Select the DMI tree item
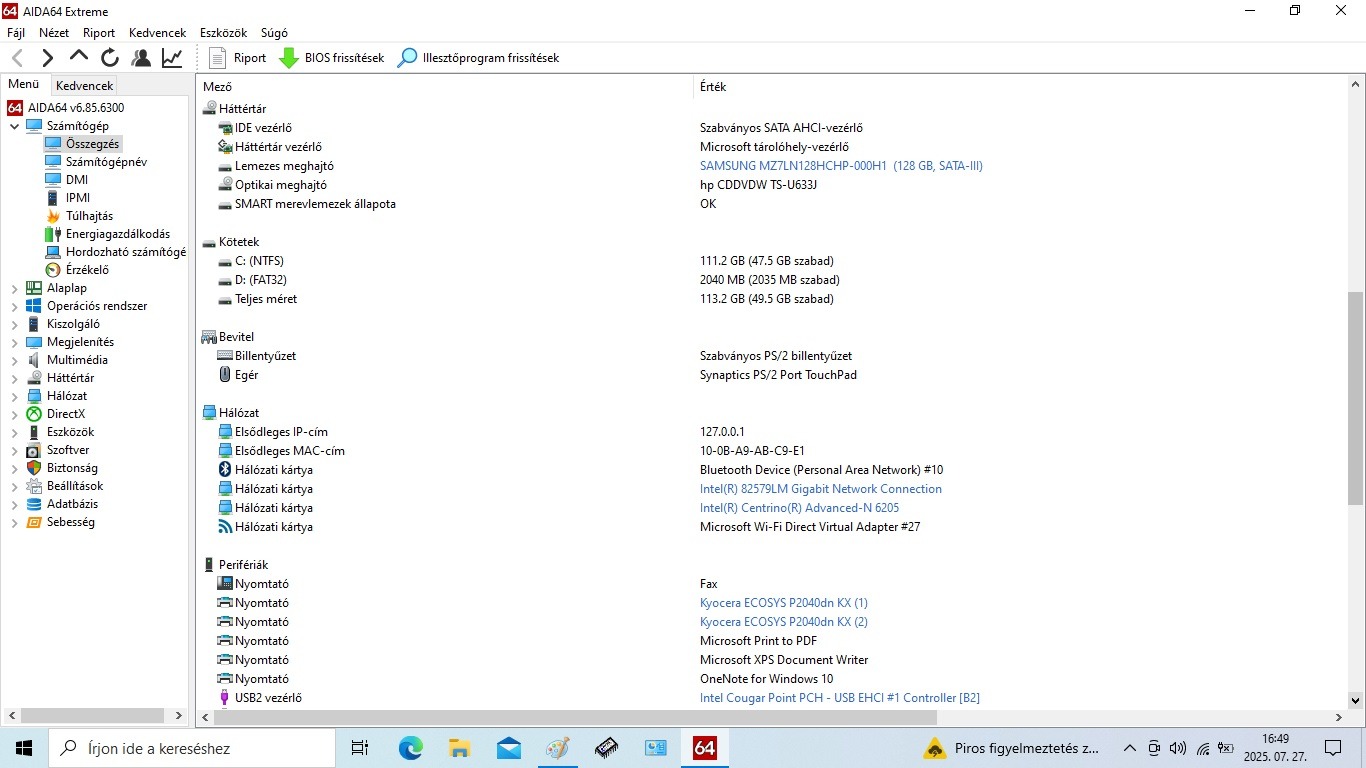Viewport: 1366px width, 768px height. (x=66, y=180)
